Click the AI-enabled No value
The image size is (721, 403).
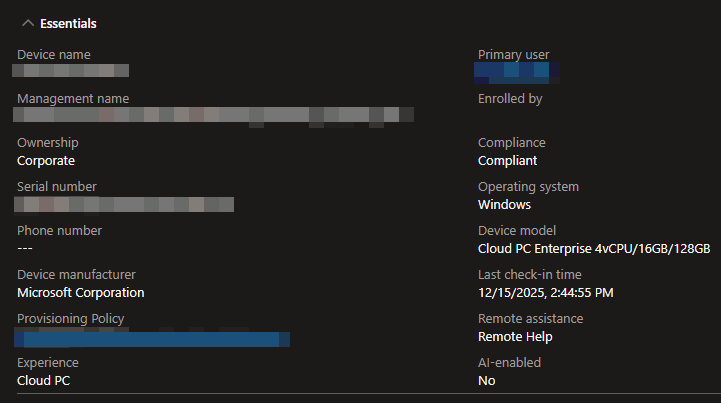pos(486,380)
